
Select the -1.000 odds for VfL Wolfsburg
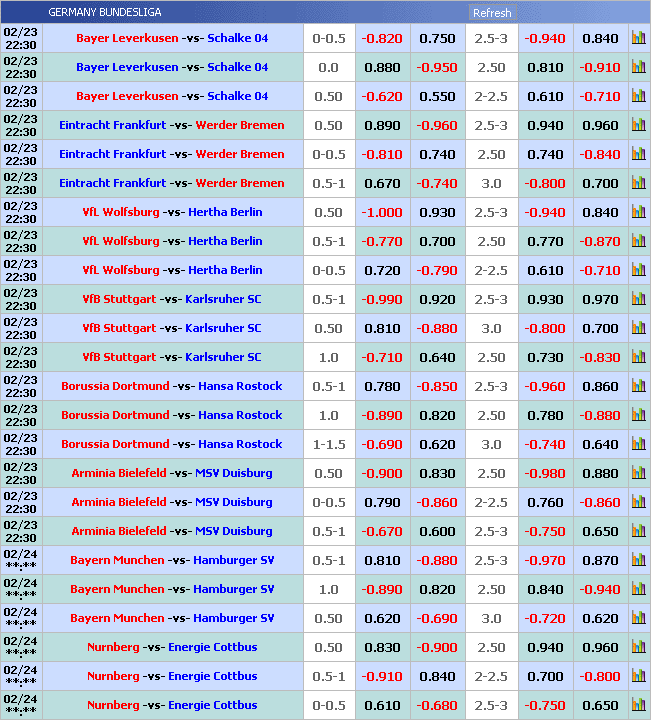coord(382,213)
